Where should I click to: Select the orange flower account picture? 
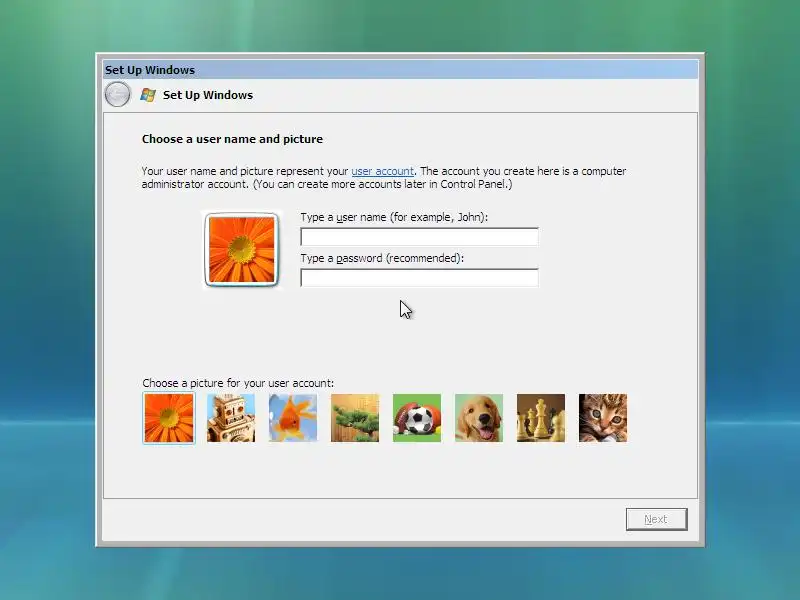(x=169, y=418)
